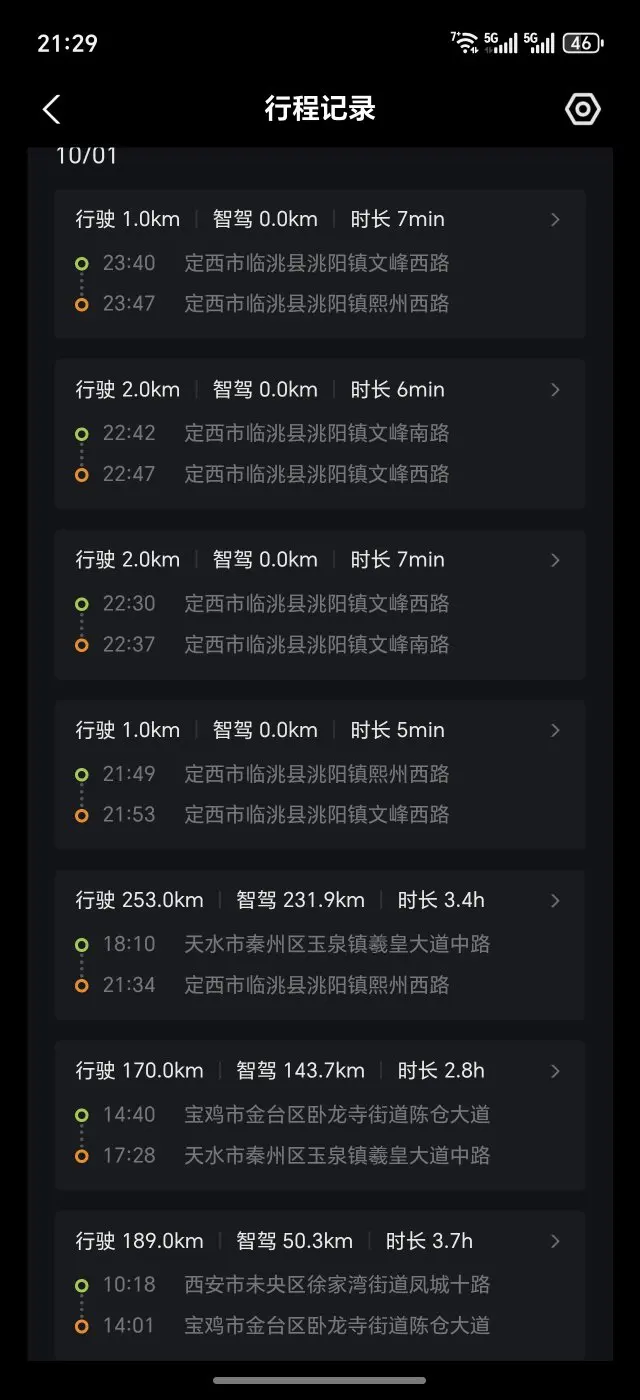Tap green start dot at 18:10
The height and width of the screenshot is (1400, 640).
81,945
